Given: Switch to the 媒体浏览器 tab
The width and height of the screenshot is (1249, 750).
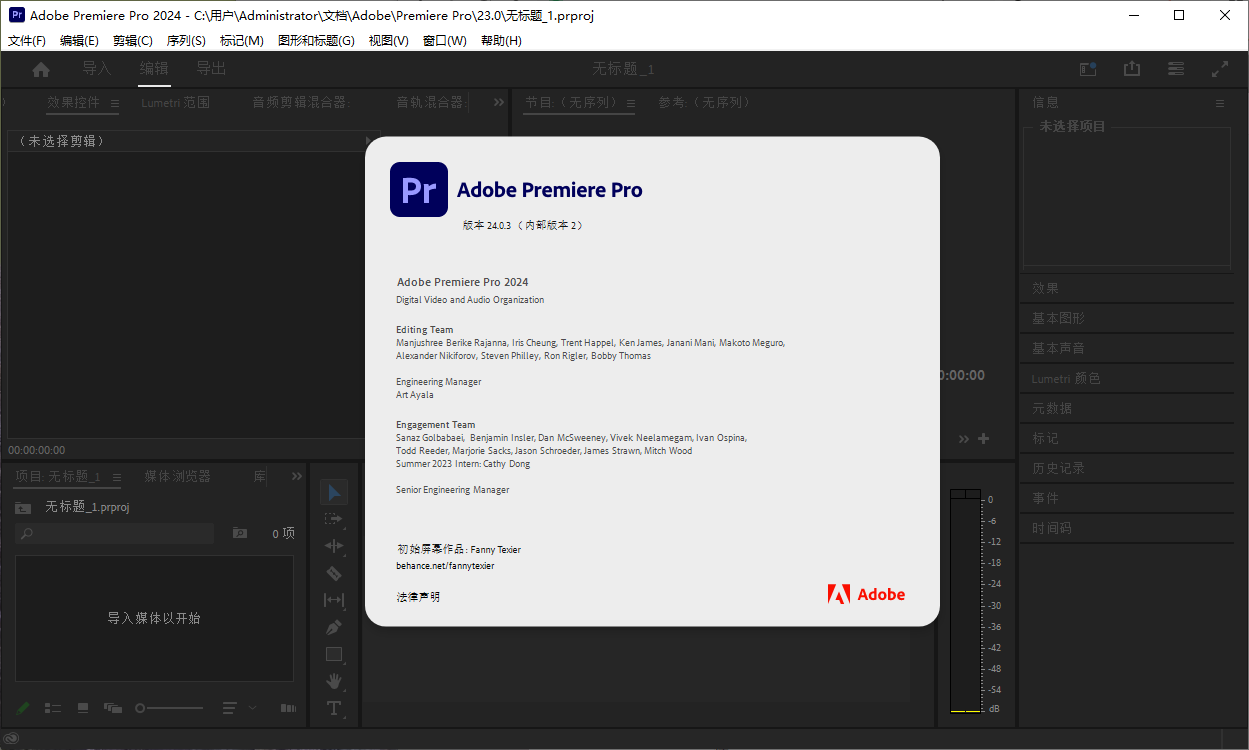Looking at the screenshot, I should click(177, 477).
